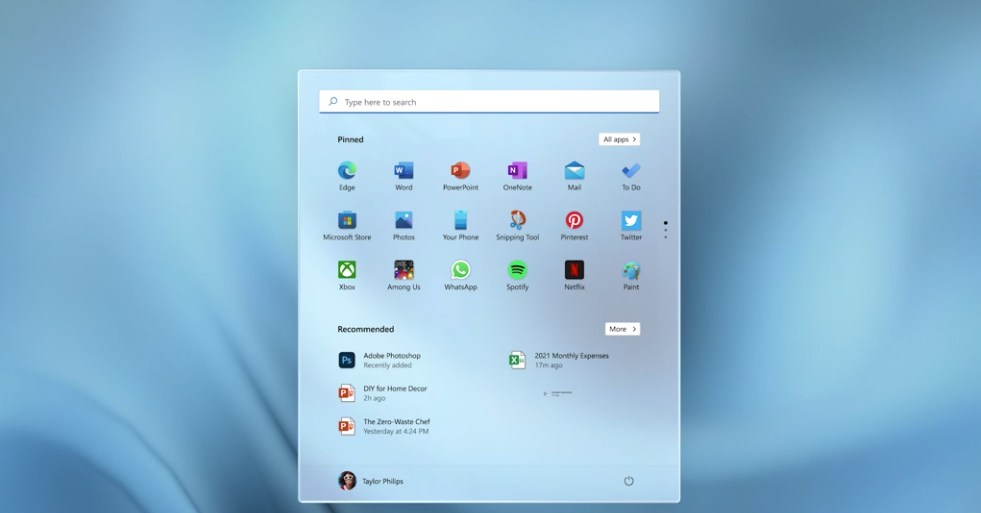Open DIY for Home Decor presentation
981x513 pixels.
(383, 393)
